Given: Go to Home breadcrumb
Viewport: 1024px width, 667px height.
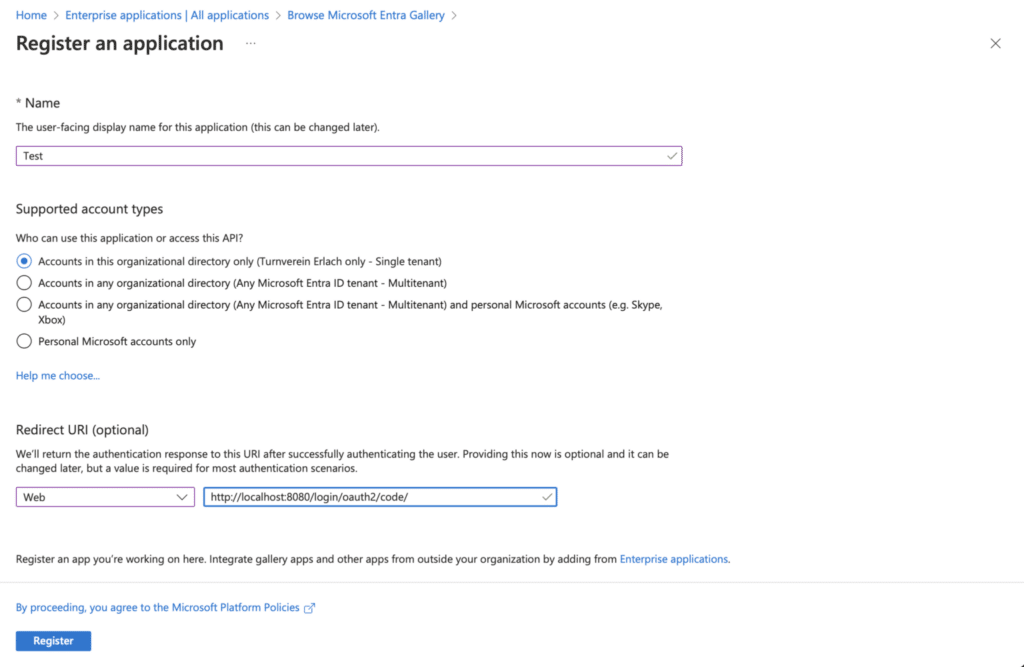Looking at the screenshot, I should (x=31, y=15).
